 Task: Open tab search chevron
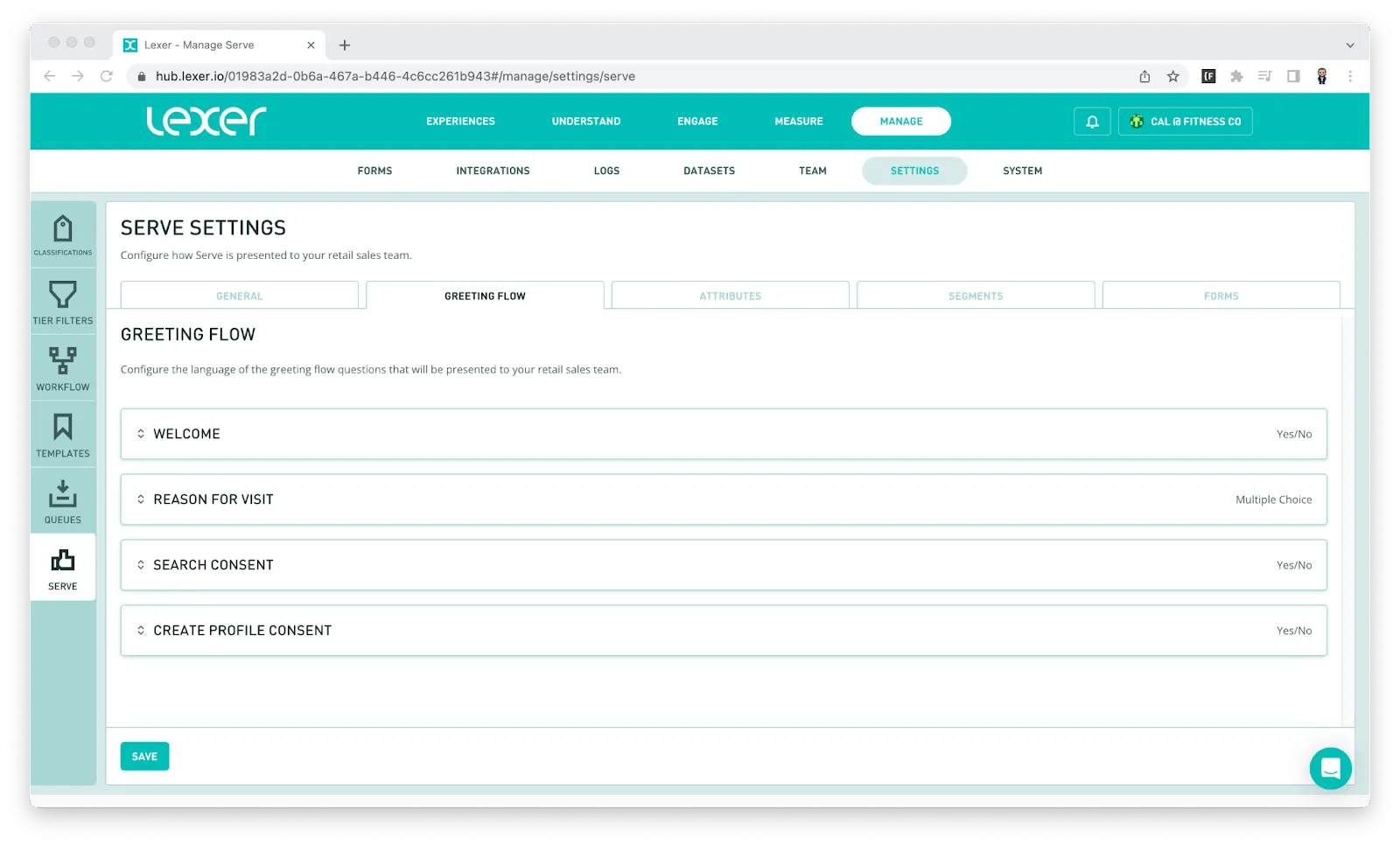point(1350,45)
